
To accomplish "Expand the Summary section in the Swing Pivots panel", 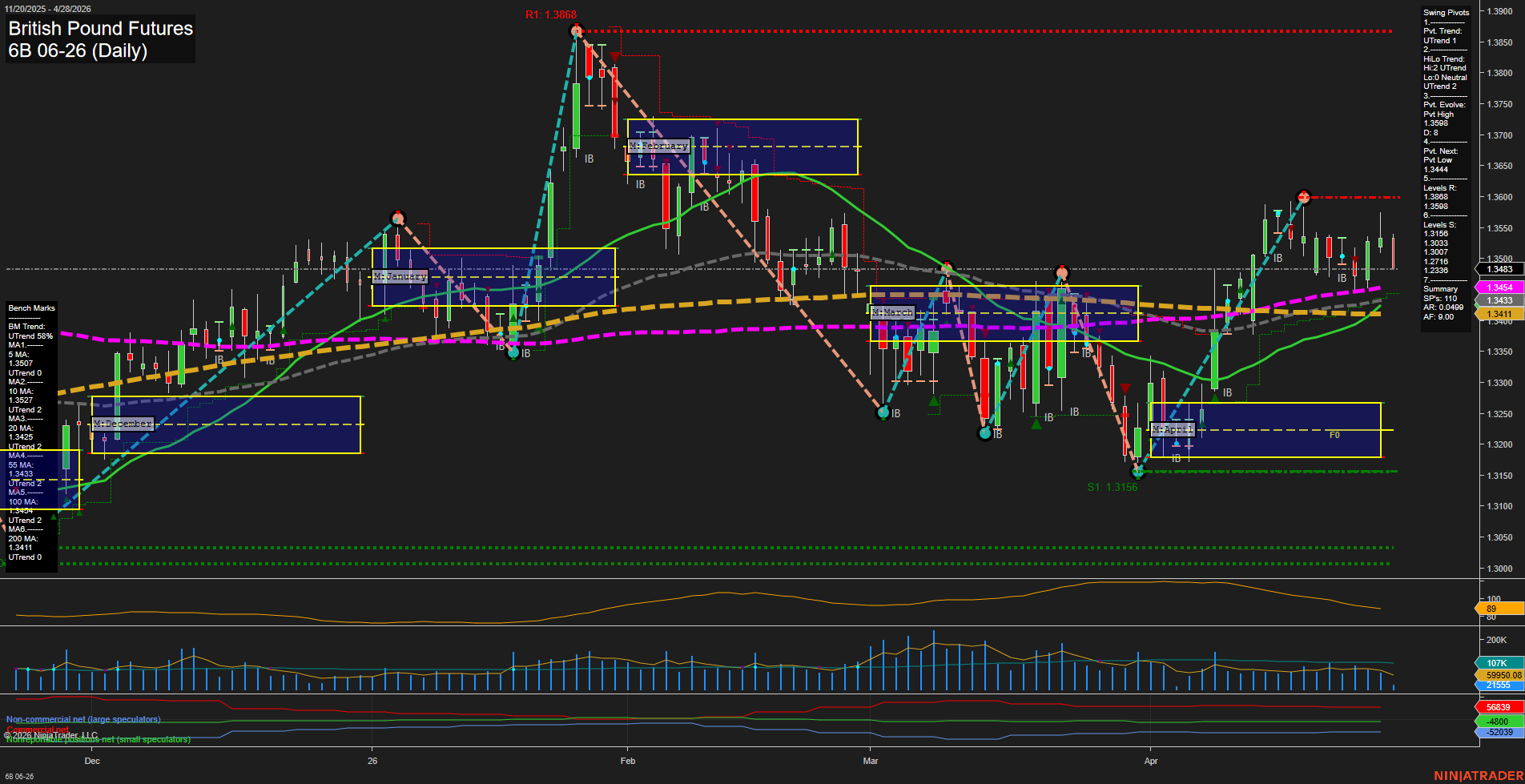I will 1442,288.
